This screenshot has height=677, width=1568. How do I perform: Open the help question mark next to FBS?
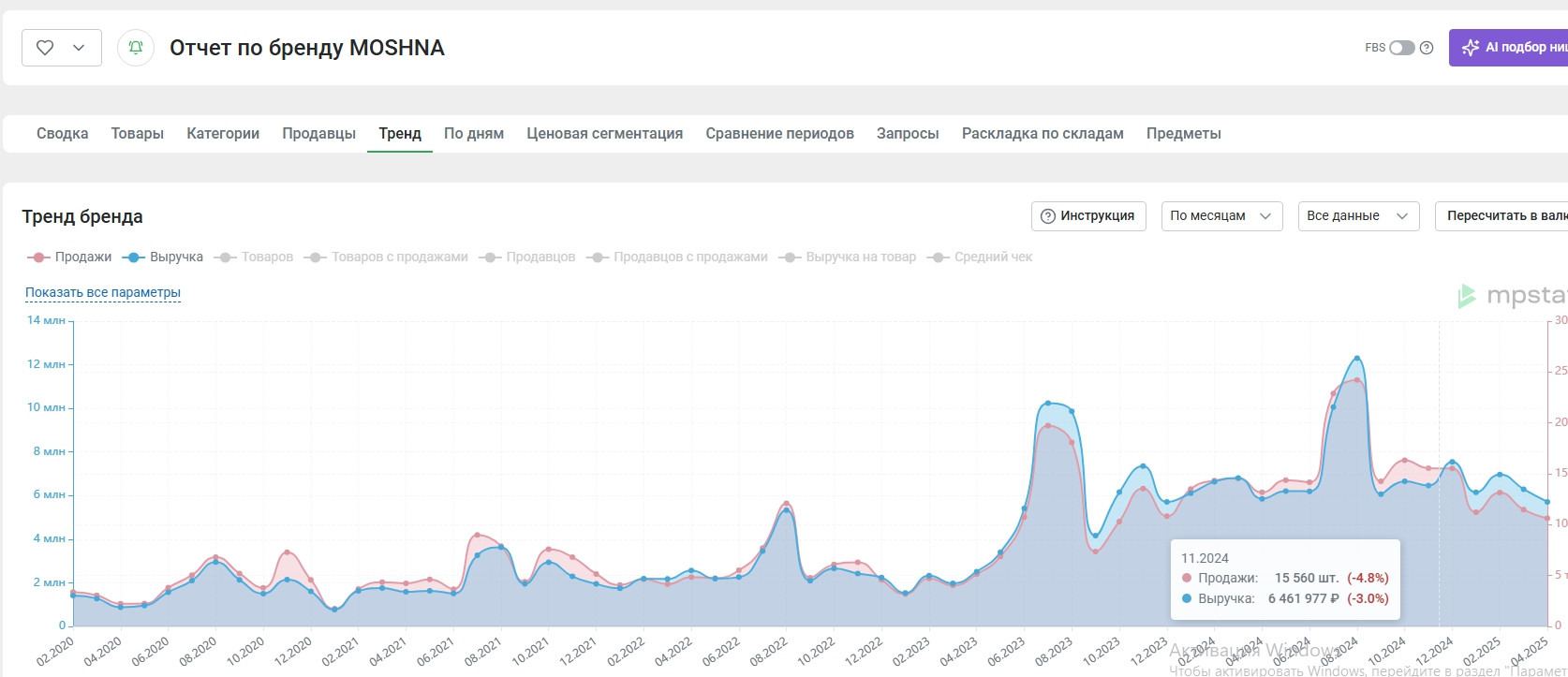(1427, 48)
